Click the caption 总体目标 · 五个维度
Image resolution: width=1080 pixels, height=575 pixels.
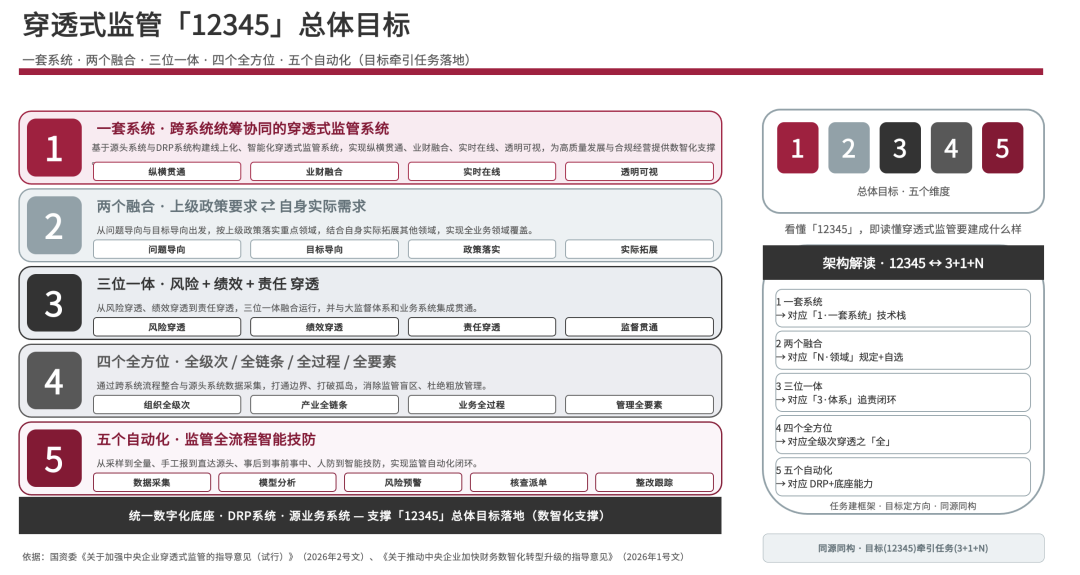903,191
